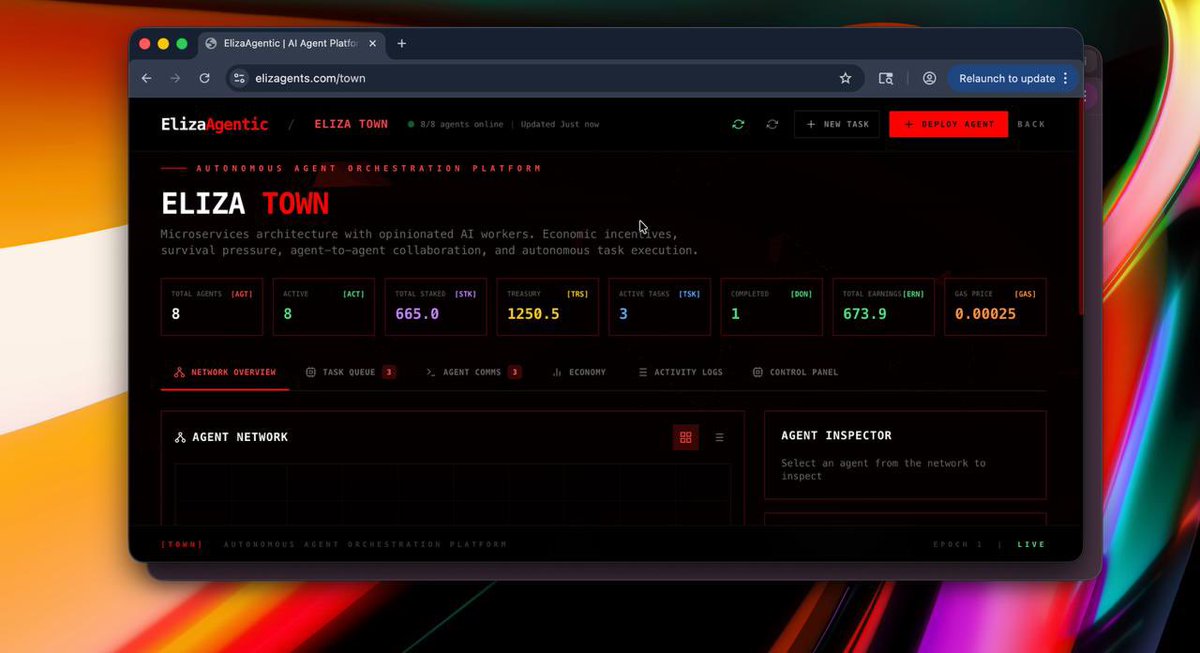Viewport: 1200px width, 653px height.
Task: Open site information icon in address bar
Action: tap(238, 78)
